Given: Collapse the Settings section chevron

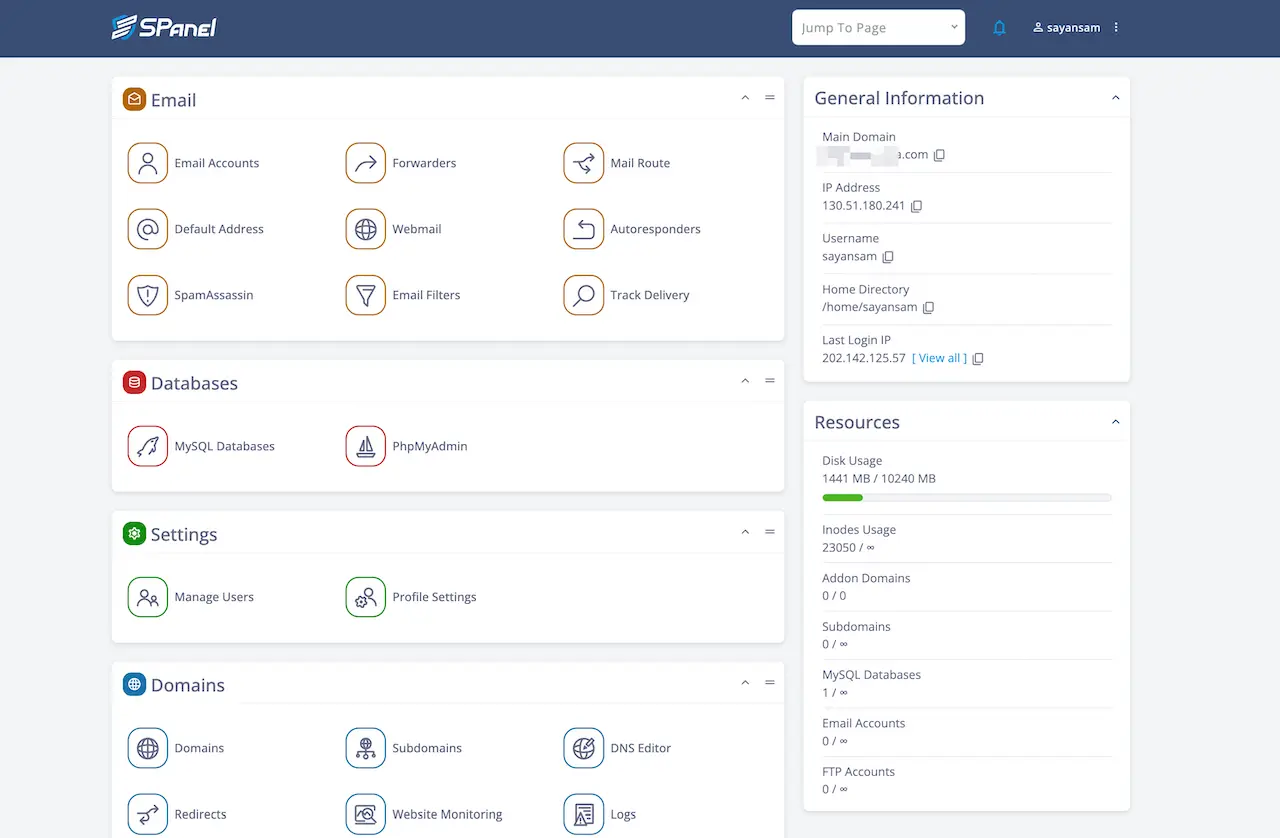Looking at the screenshot, I should tap(745, 532).
